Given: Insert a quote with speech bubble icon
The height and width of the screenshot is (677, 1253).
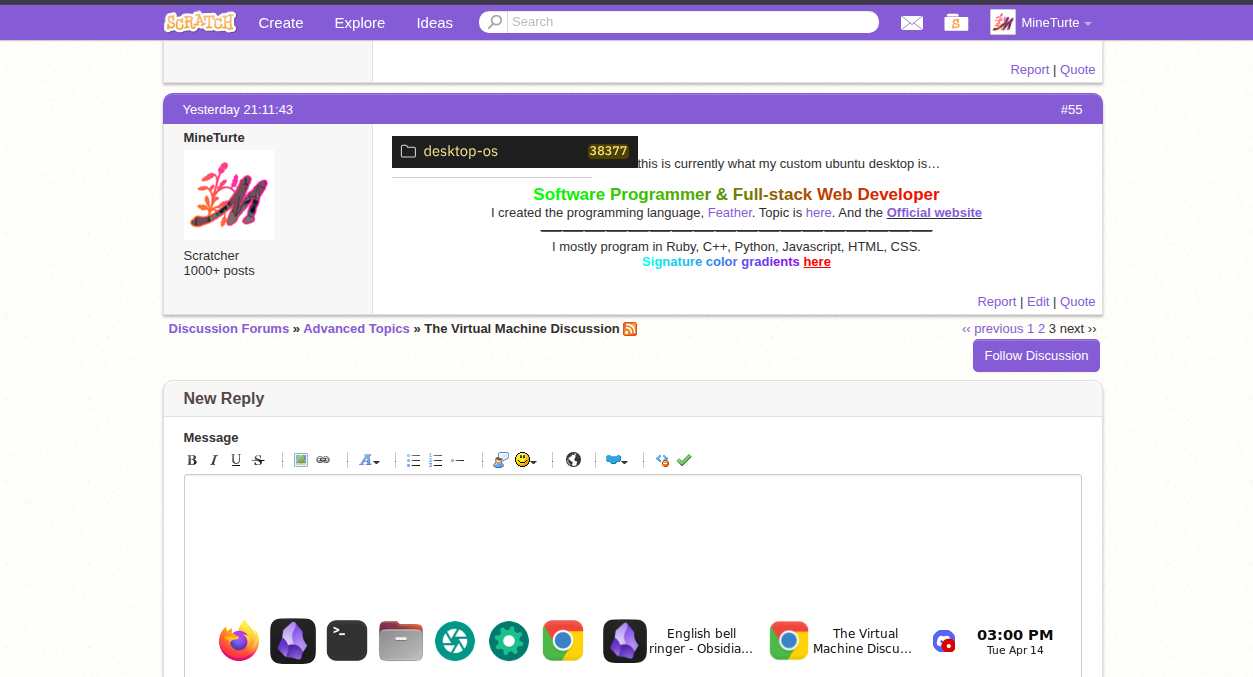Looking at the screenshot, I should (x=501, y=460).
